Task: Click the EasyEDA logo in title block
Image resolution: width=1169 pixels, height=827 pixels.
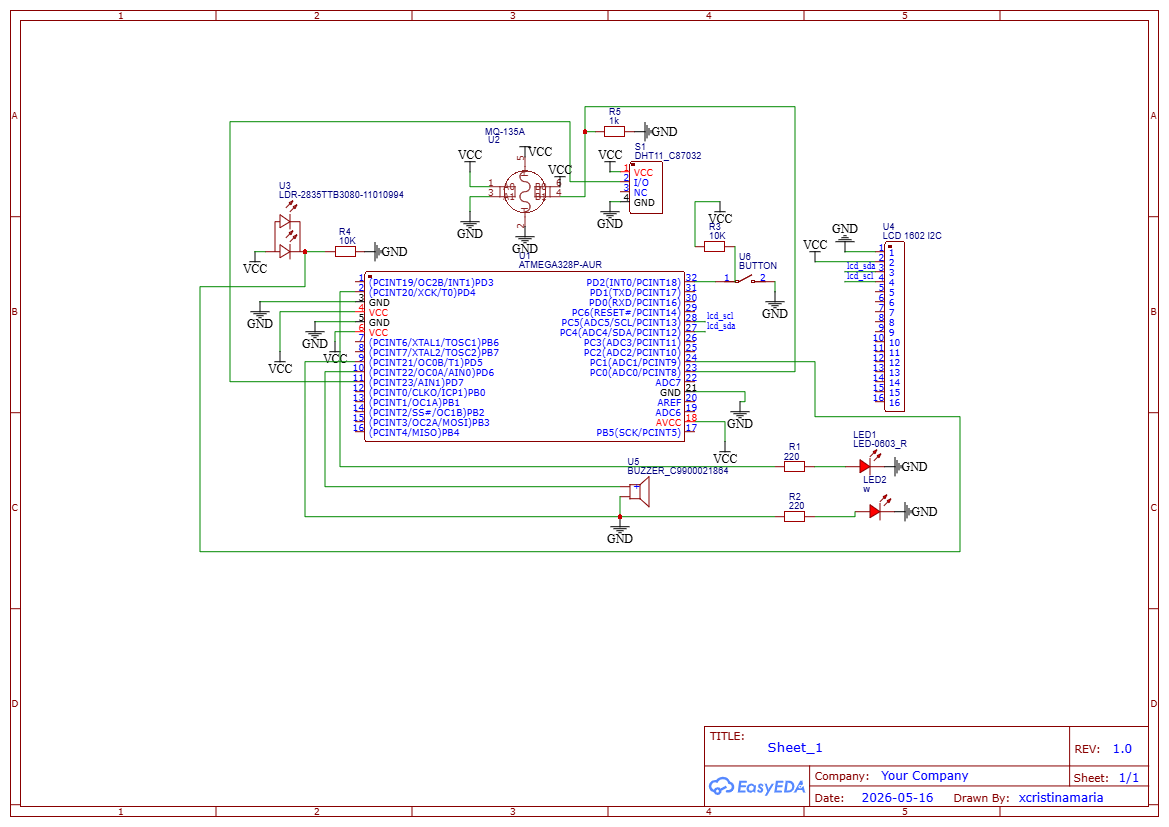Action: click(x=756, y=786)
